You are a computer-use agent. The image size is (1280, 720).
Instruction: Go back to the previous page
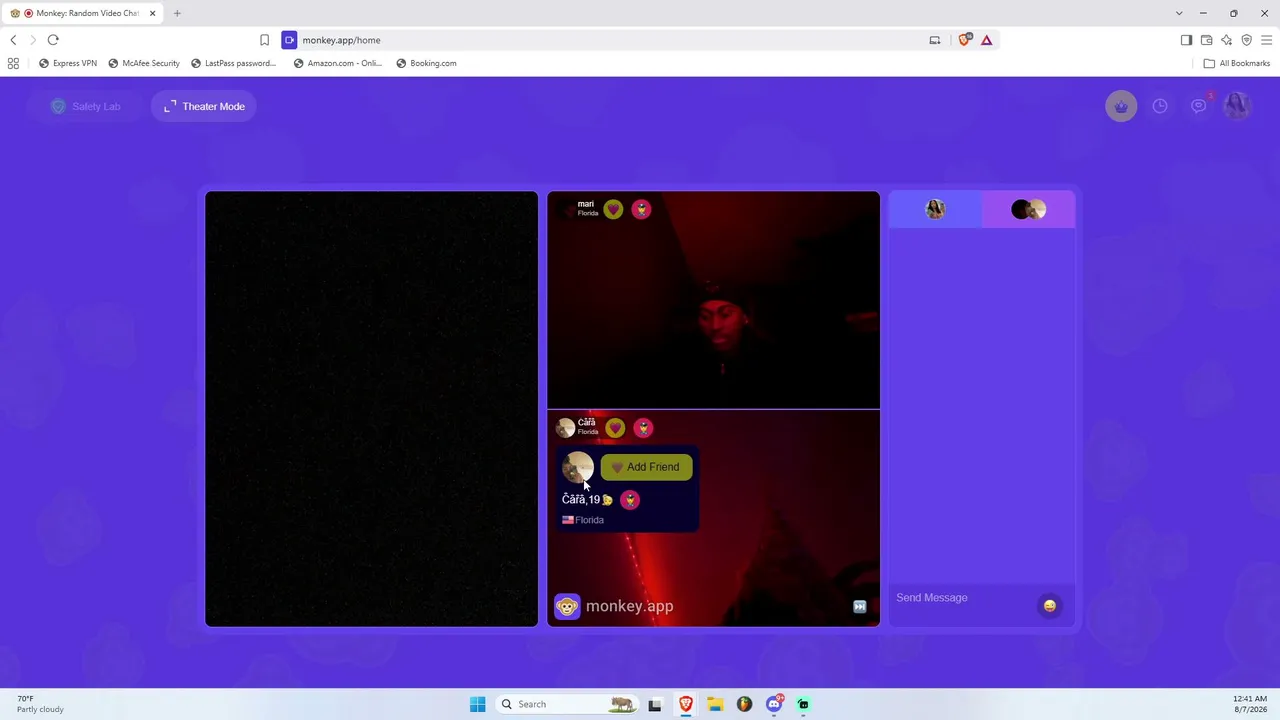pyautogui.click(x=13, y=40)
